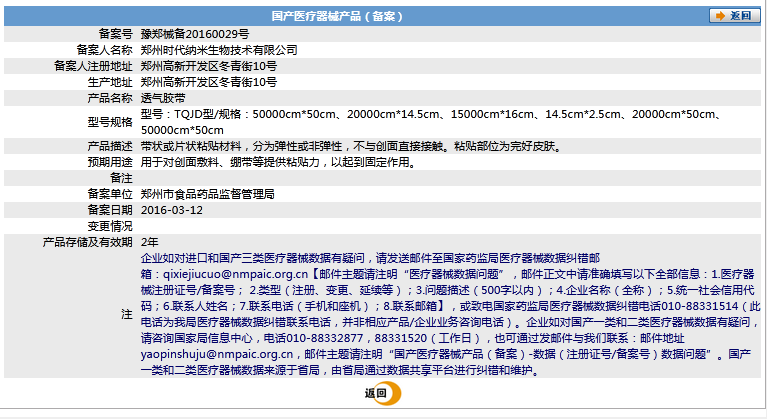Image resolution: width=767 pixels, height=419 pixels.
Task: Select product name 透气胶带
Action: (163, 98)
